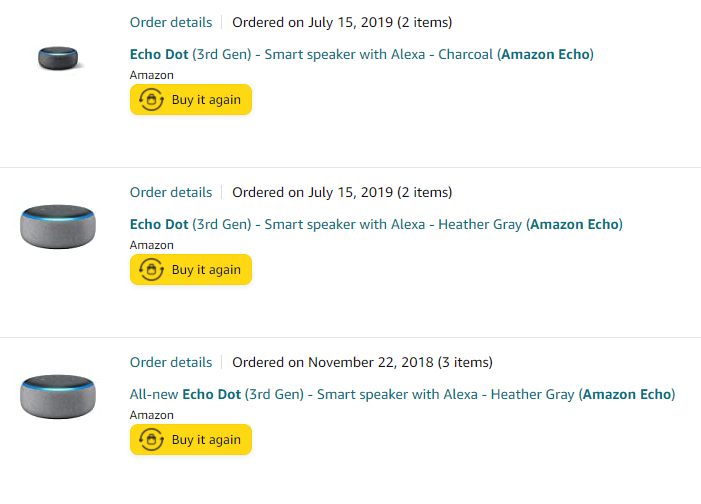
Task: Click the Amazon seller name under Charcoal Echo Dot
Action: click(x=152, y=75)
